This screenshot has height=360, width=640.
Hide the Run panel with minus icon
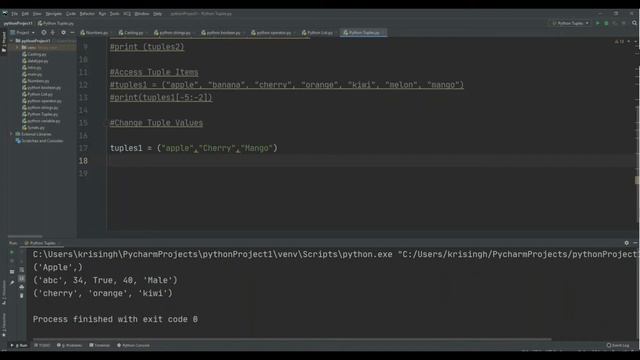click(636, 243)
